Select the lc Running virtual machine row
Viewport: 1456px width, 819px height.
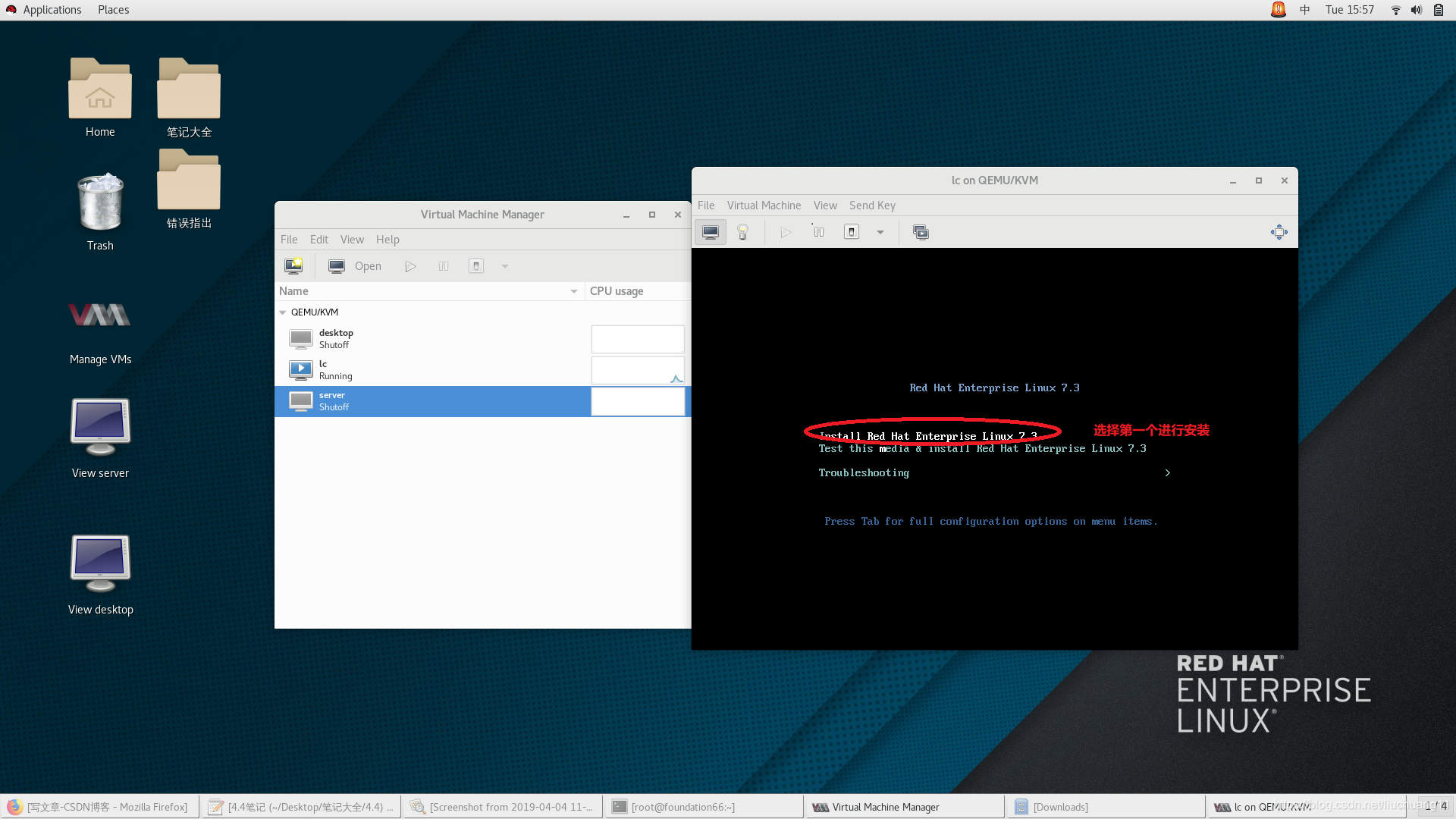tap(482, 370)
